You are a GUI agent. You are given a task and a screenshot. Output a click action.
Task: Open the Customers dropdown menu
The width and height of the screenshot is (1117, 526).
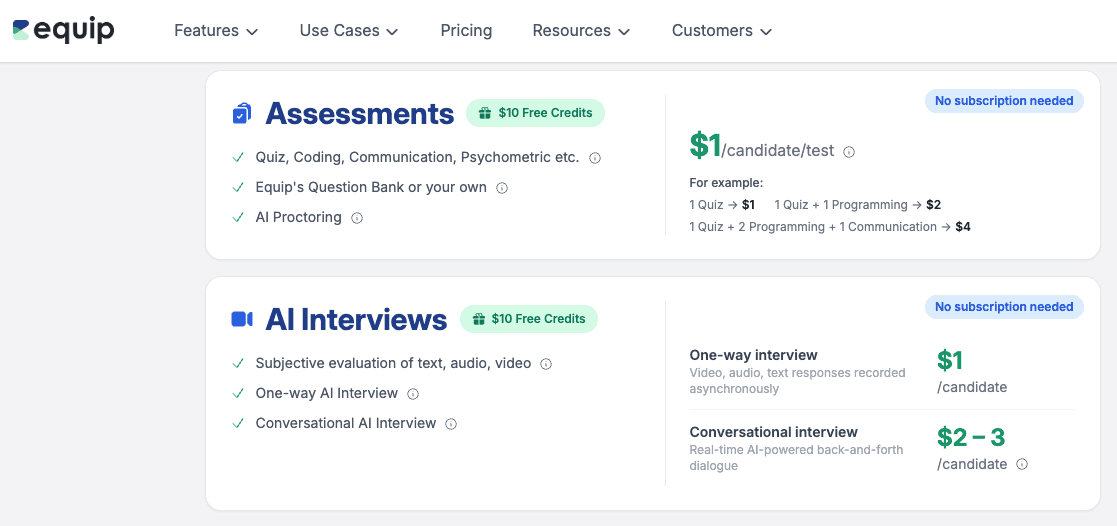click(x=722, y=31)
